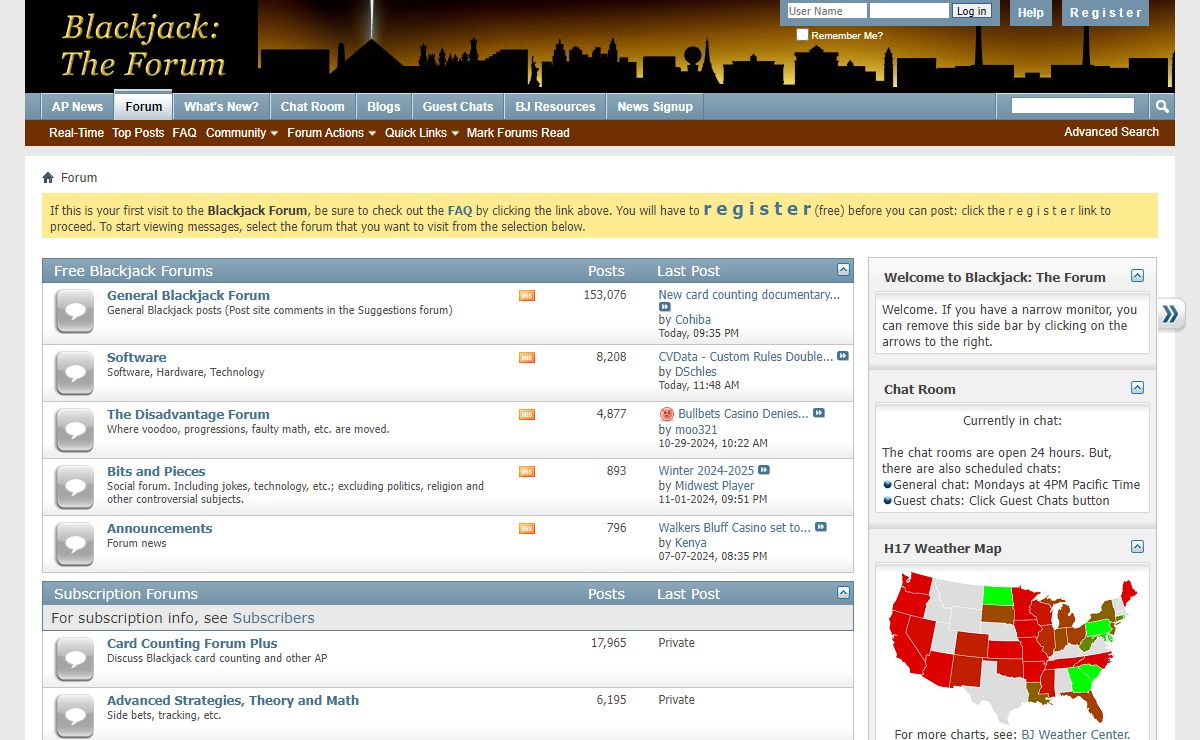Screen dimensions: 1200x740
Task: Go to last post in Winter 2024-2025
Action: pyautogui.click(x=764, y=470)
